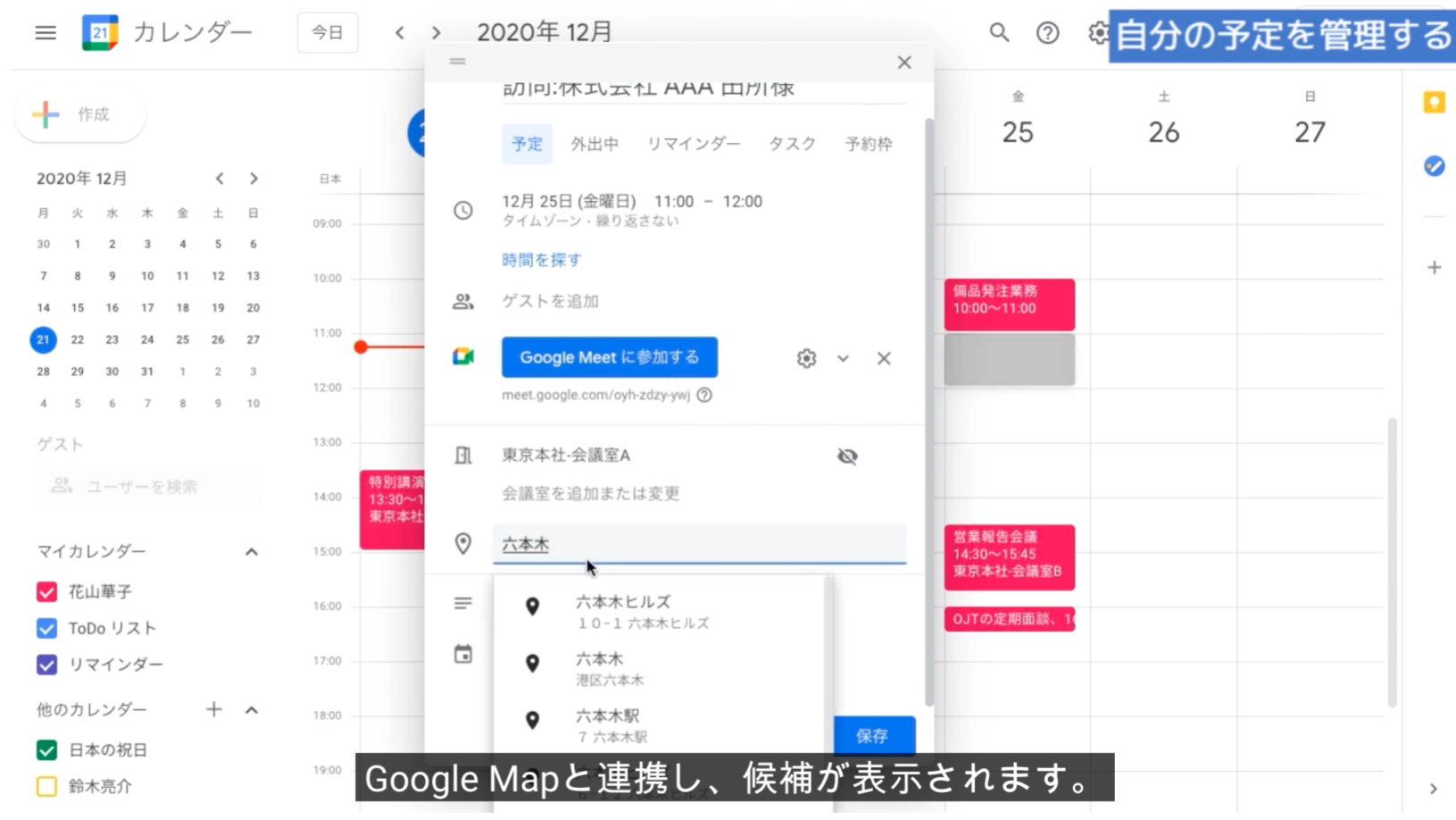Go to next period in header
Screen dimensions: 1456x820
point(436,33)
